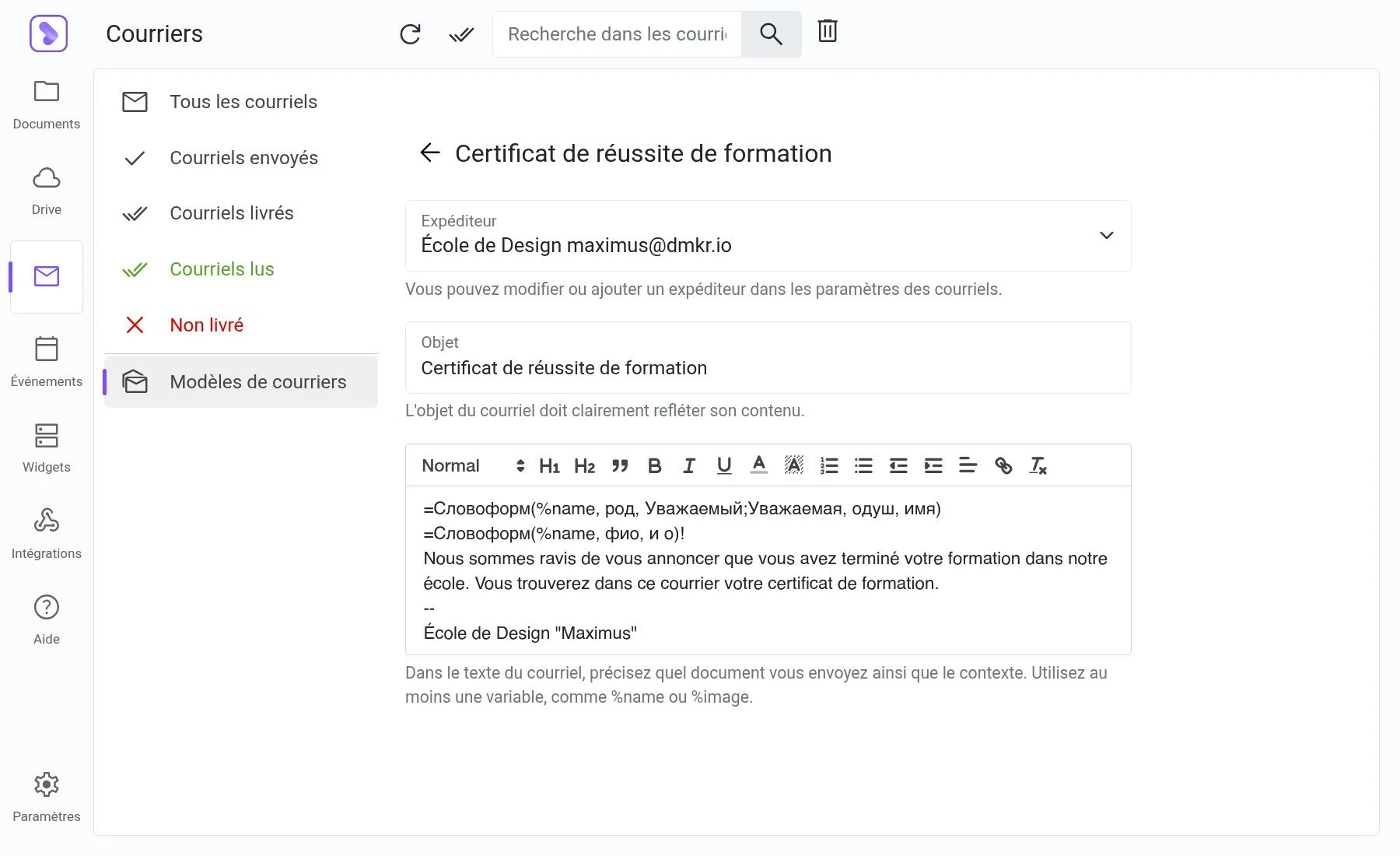
Task: Toggle bold formatting
Action: (654, 465)
